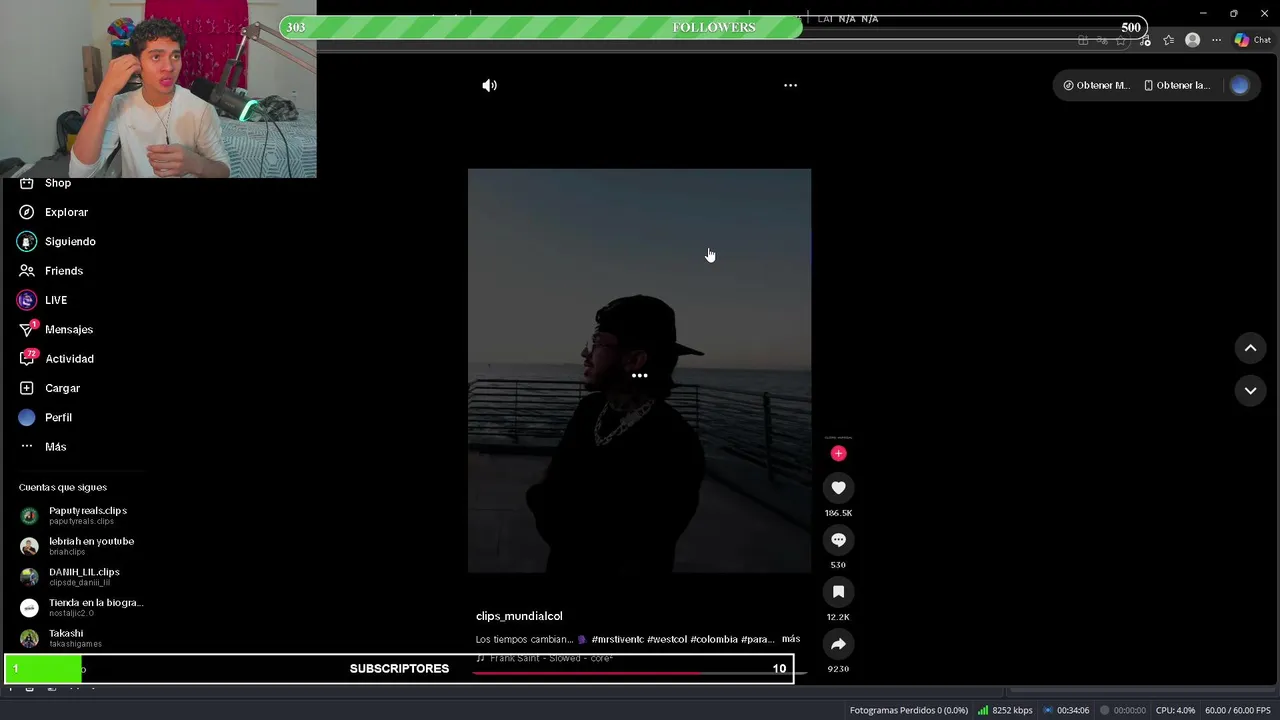Open the browser profile icon

point(1192,40)
